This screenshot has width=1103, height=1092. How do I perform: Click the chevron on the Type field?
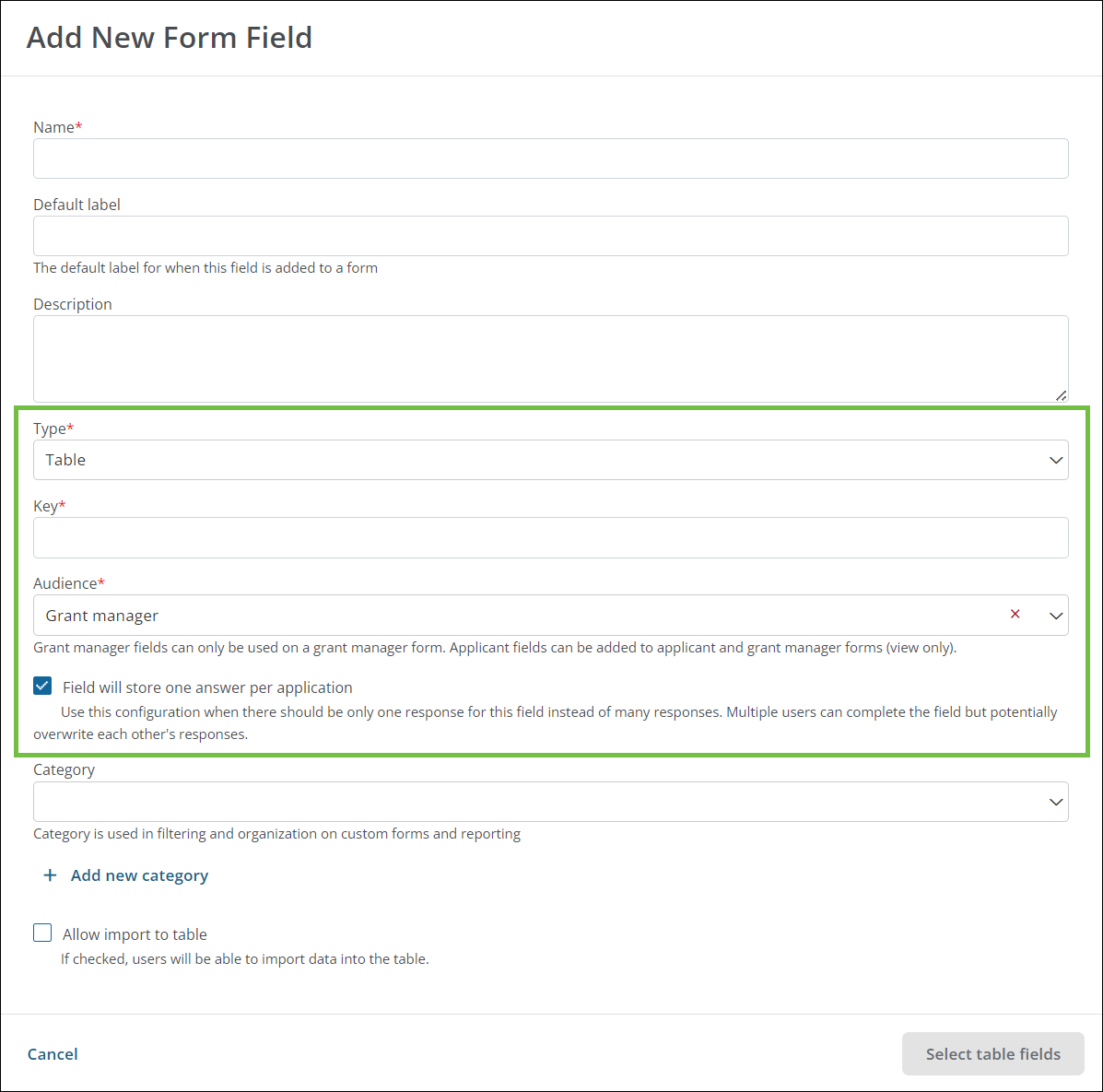tap(1056, 460)
